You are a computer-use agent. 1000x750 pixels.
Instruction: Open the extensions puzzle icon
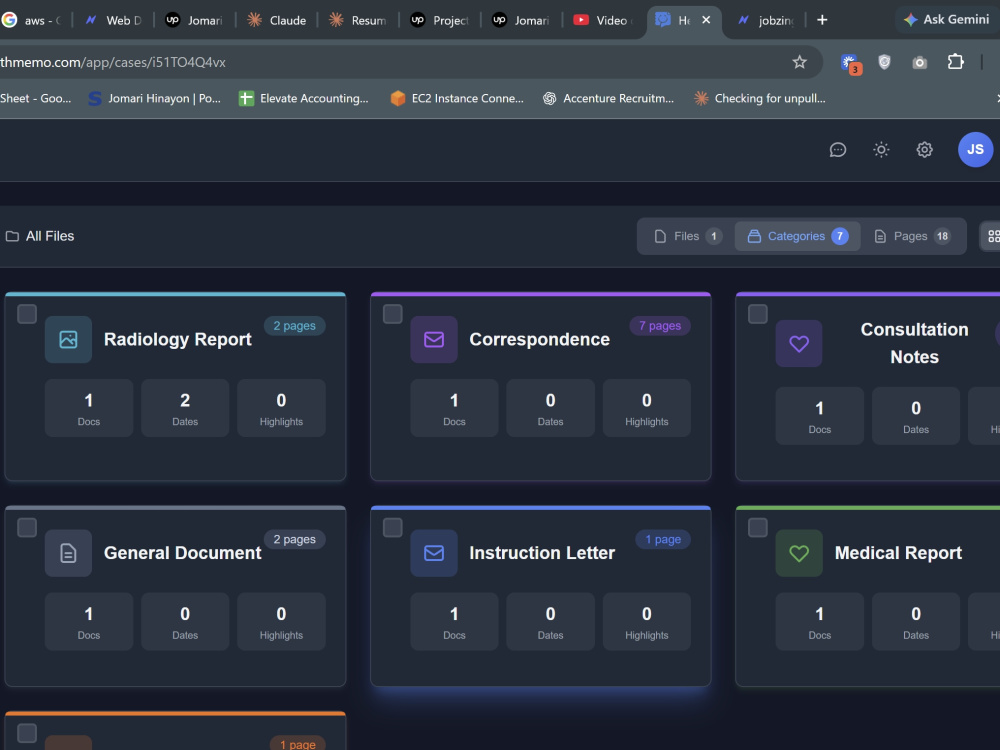pos(955,62)
